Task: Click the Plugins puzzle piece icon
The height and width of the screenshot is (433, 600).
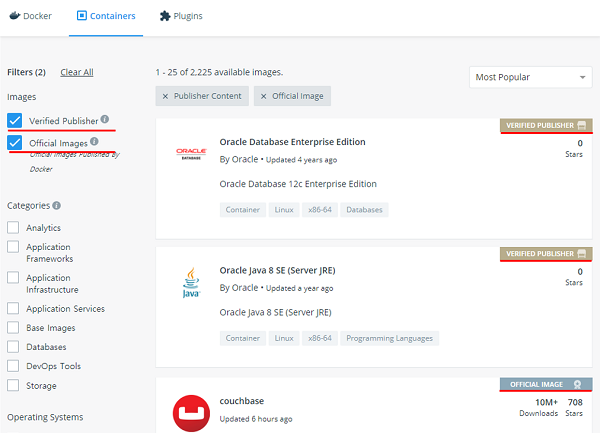Action: pyautogui.click(x=165, y=16)
